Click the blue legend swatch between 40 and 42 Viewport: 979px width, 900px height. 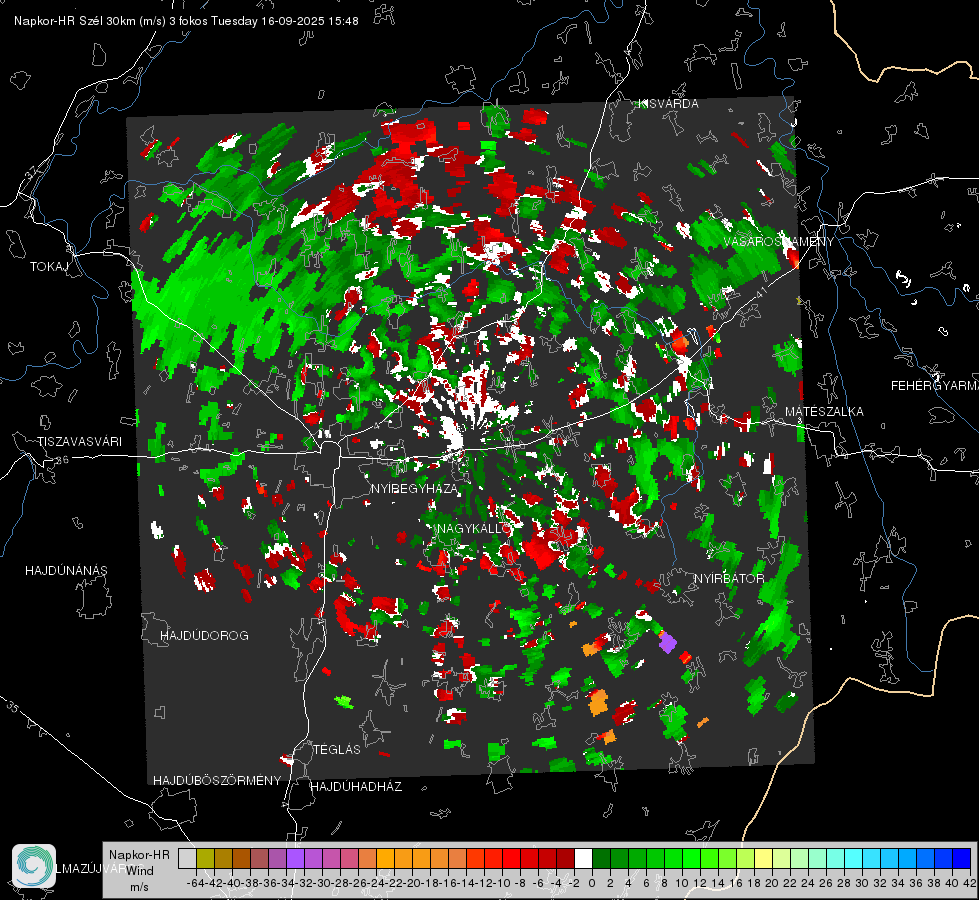tap(961, 858)
